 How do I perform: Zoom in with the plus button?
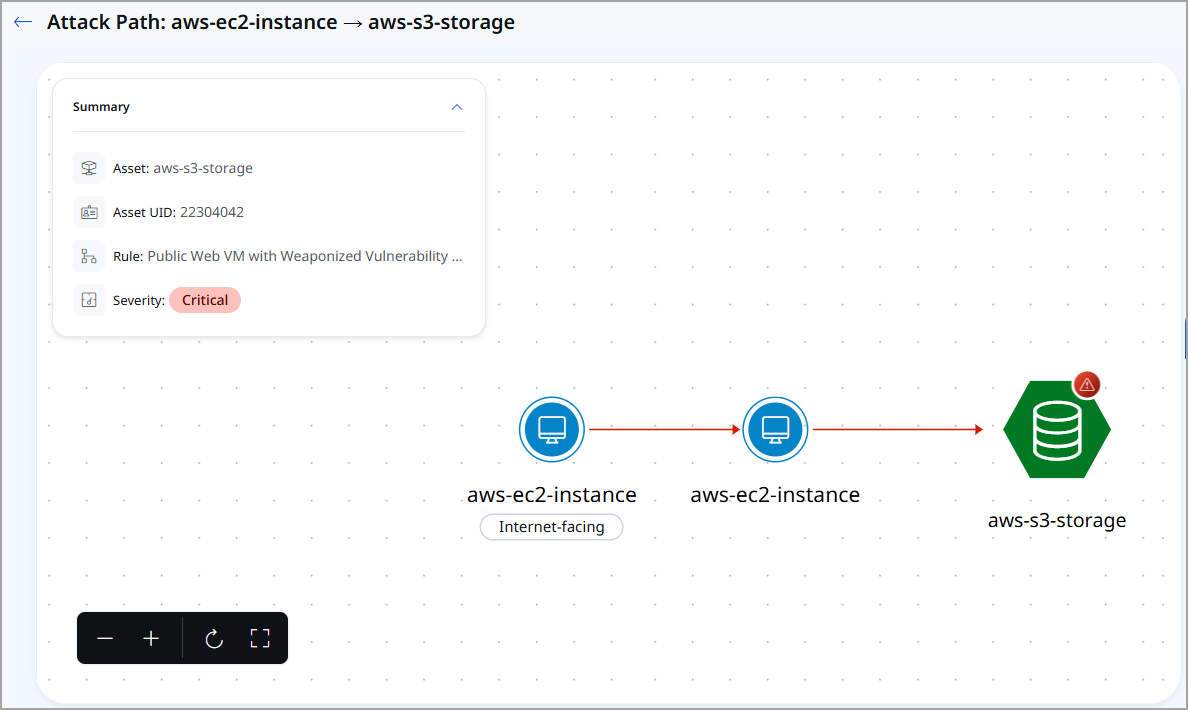click(151, 639)
